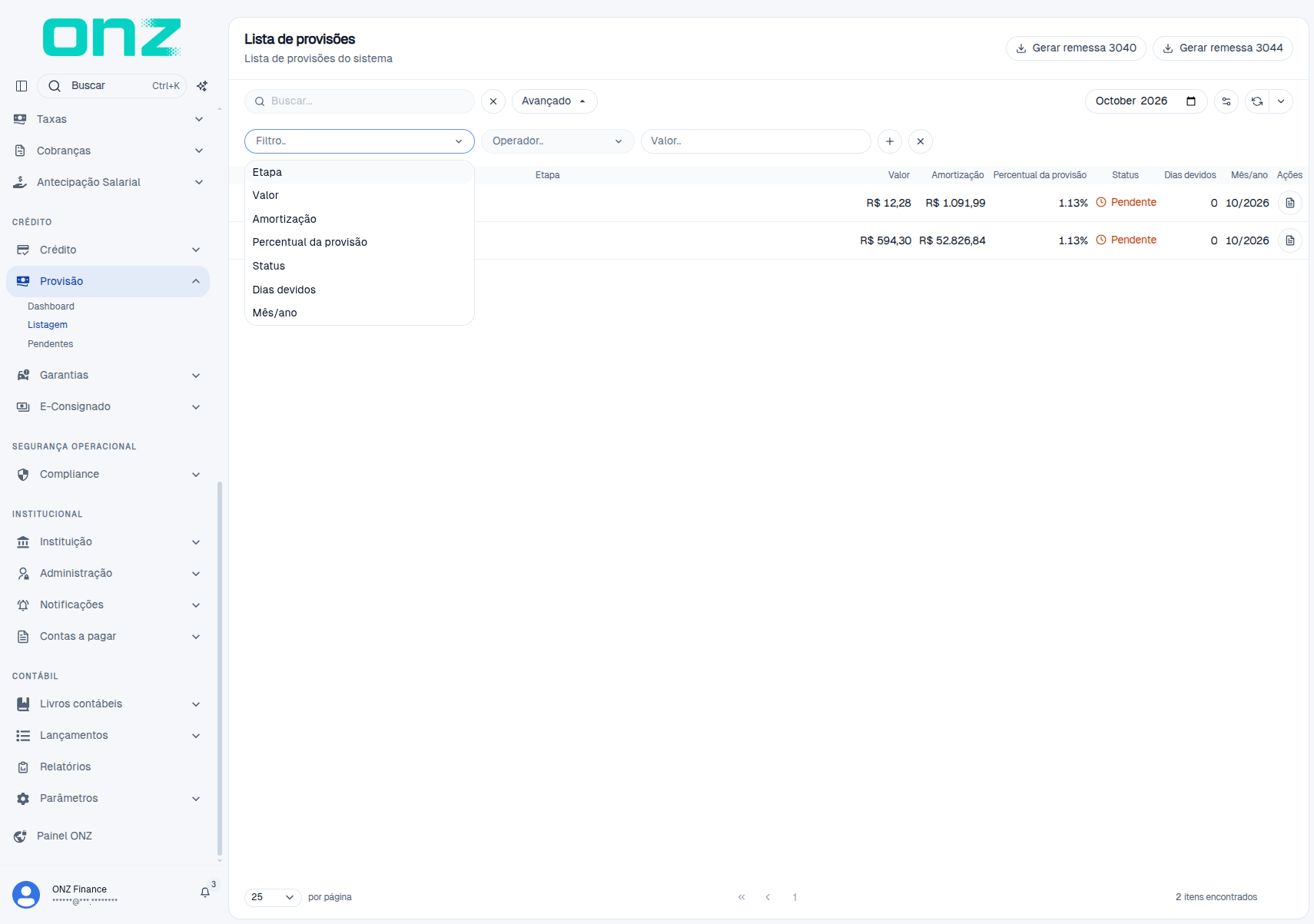Choose Percentual da provisão filter option
Screen dimensions: 1314x924
(359, 242)
